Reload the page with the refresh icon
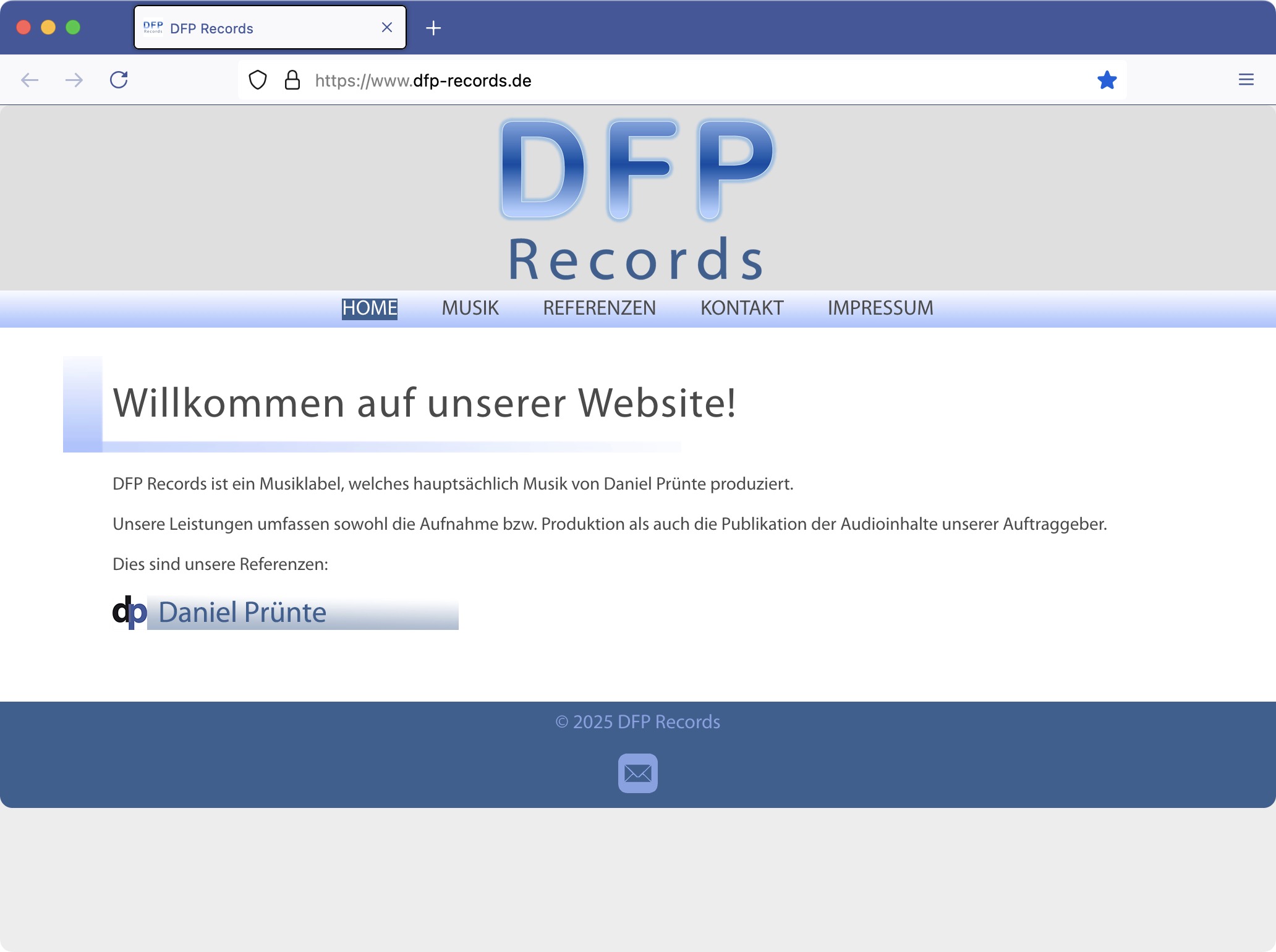The image size is (1276, 952). [119, 80]
